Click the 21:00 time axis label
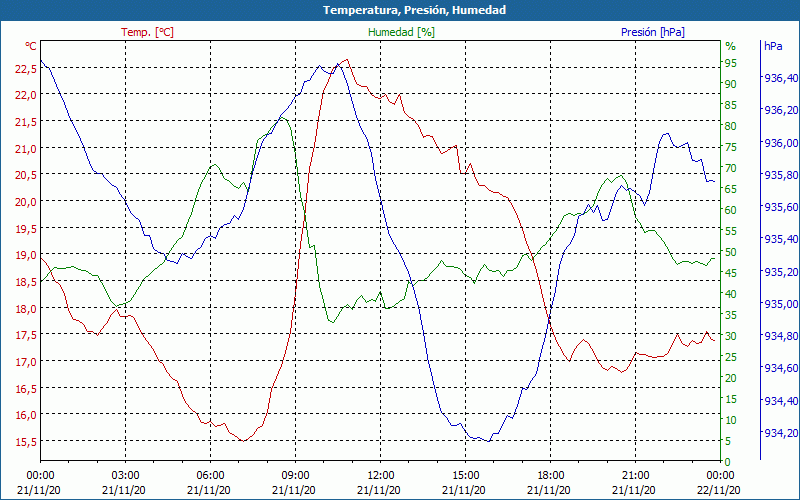Screen dimensions: 800x500 (636, 477)
